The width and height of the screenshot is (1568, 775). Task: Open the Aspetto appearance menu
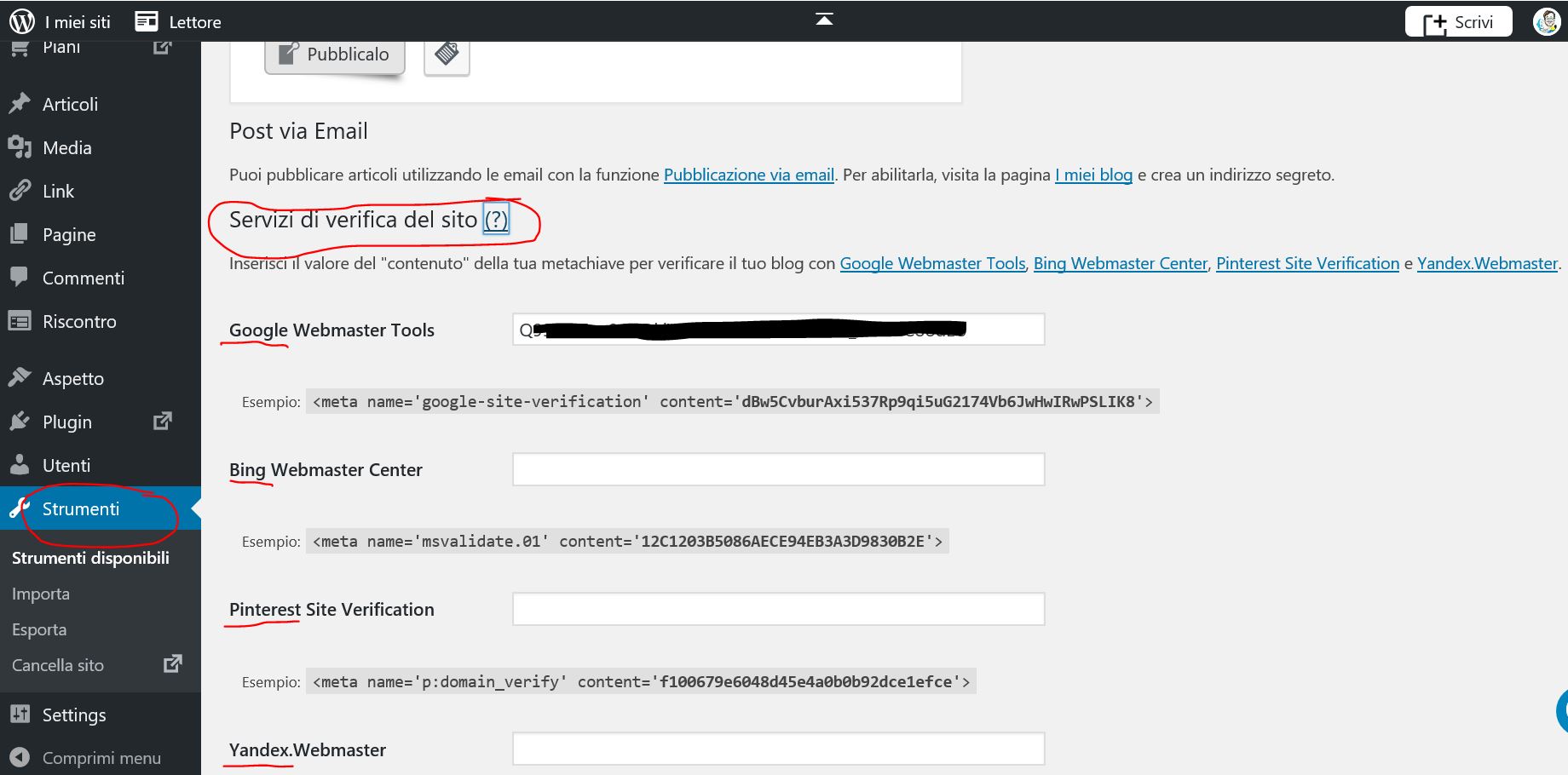pyautogui.click(x=72, y=379)
